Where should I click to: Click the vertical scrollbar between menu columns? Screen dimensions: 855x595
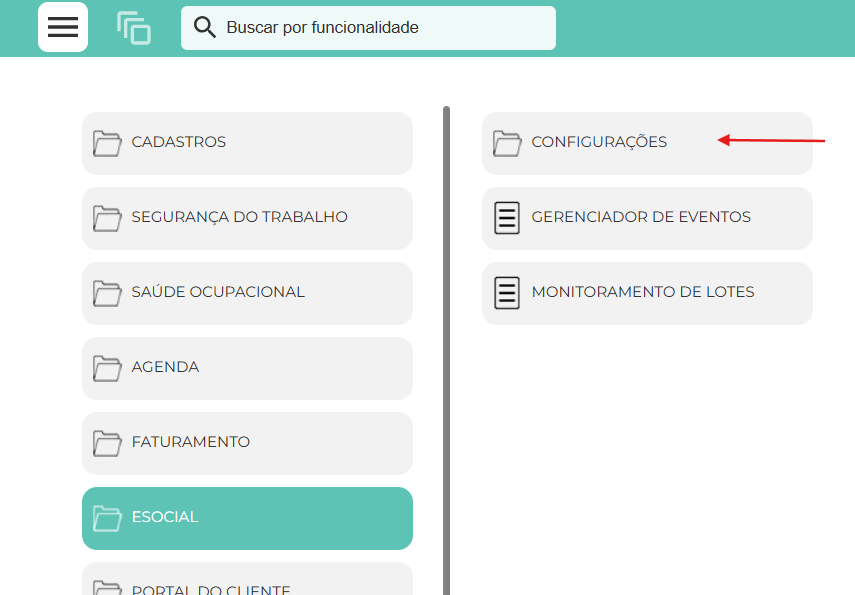tap(447, 351)
